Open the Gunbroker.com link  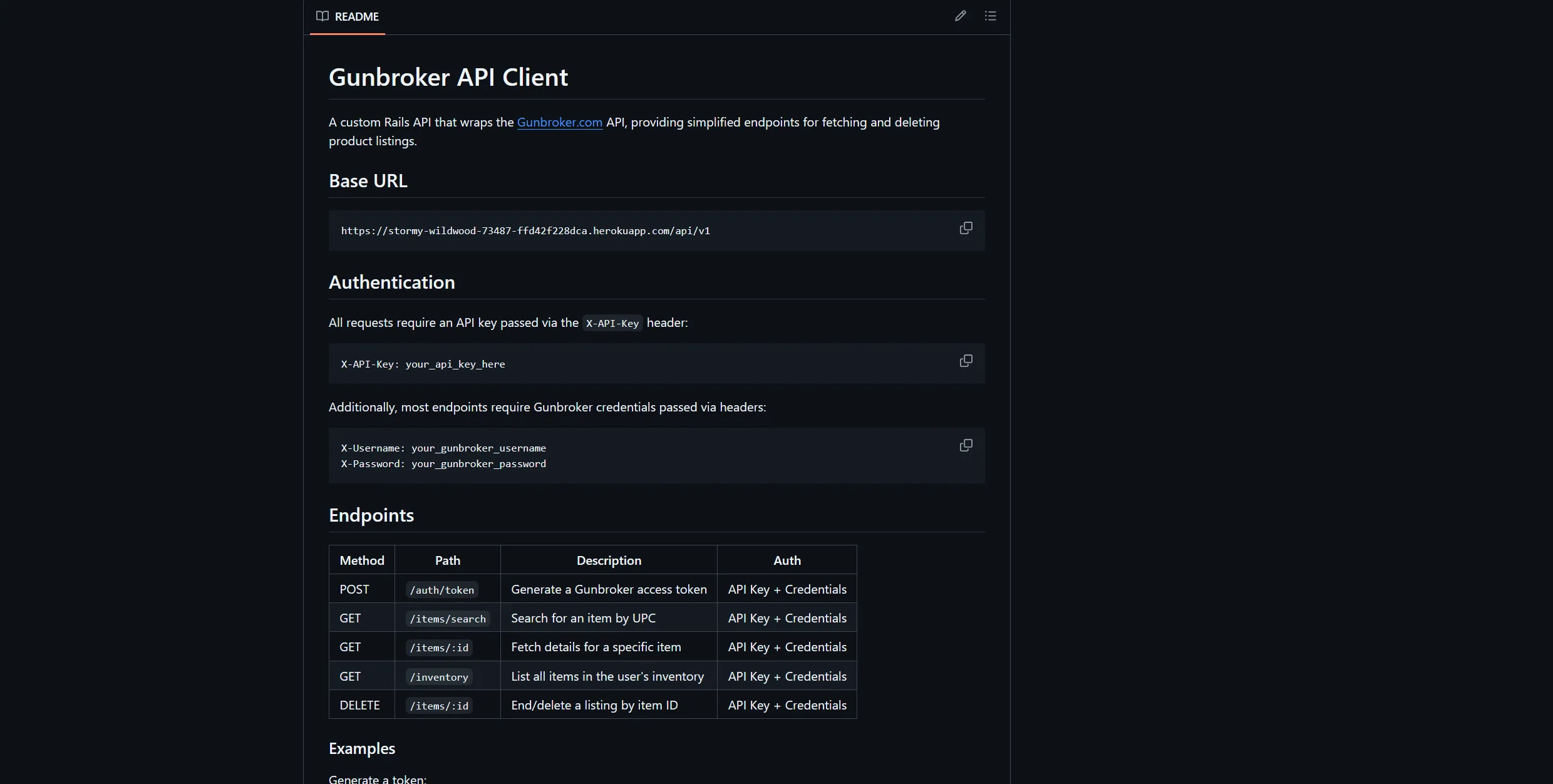[x=559, y=122]
